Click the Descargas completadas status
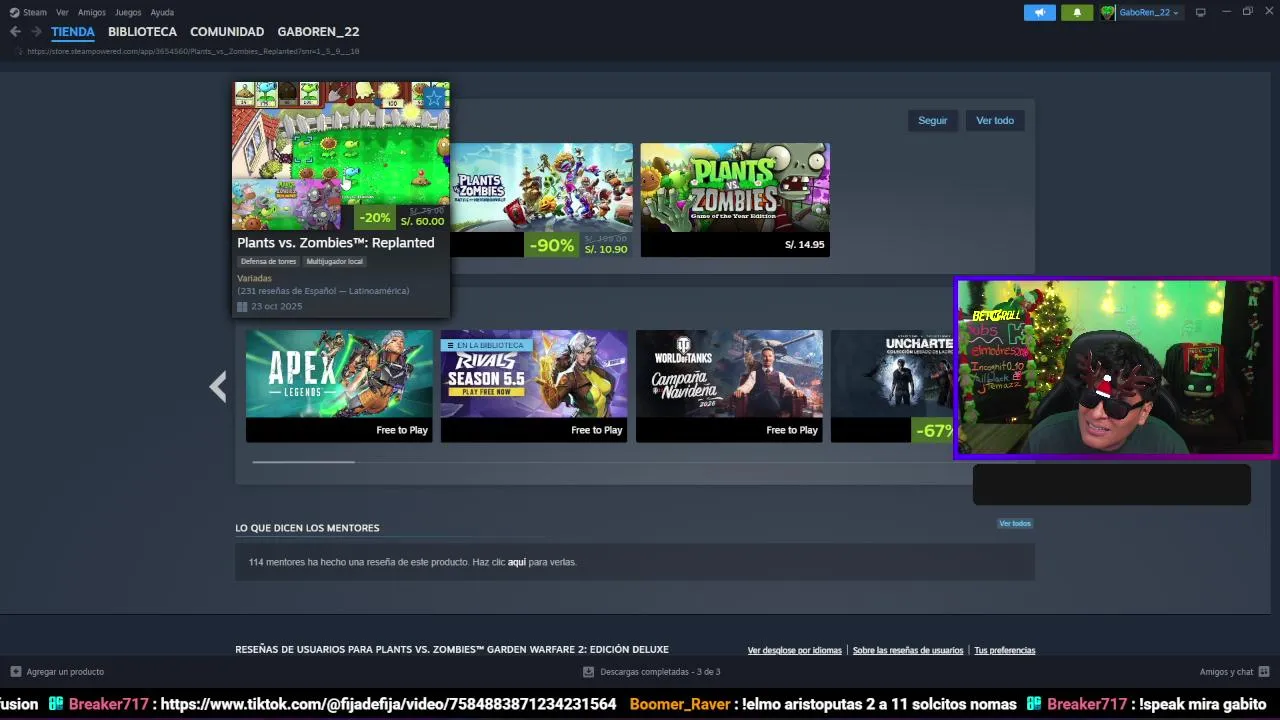The width and height of the screenshot is (1280, 720). click(651, 672)
